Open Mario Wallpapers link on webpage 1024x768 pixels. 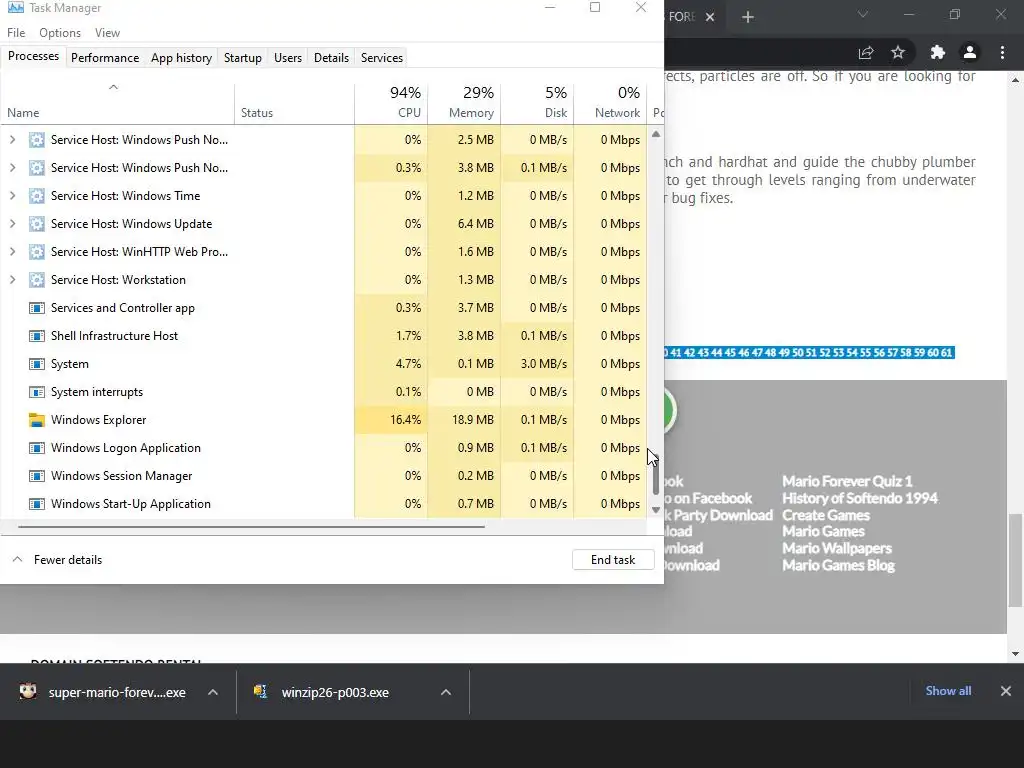tap(837, 549)
